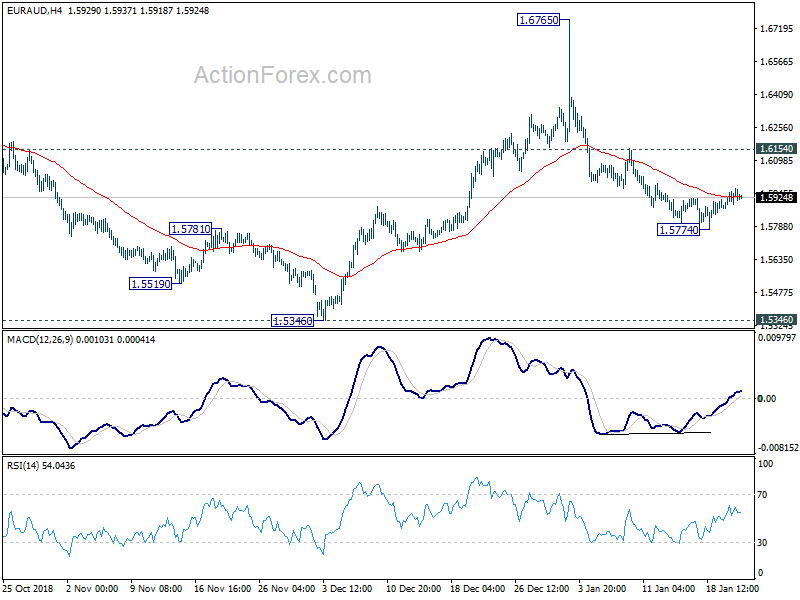Click the RSI 100 scale value
This screenshot has width=800, height=600.
[x=766, y=464]
